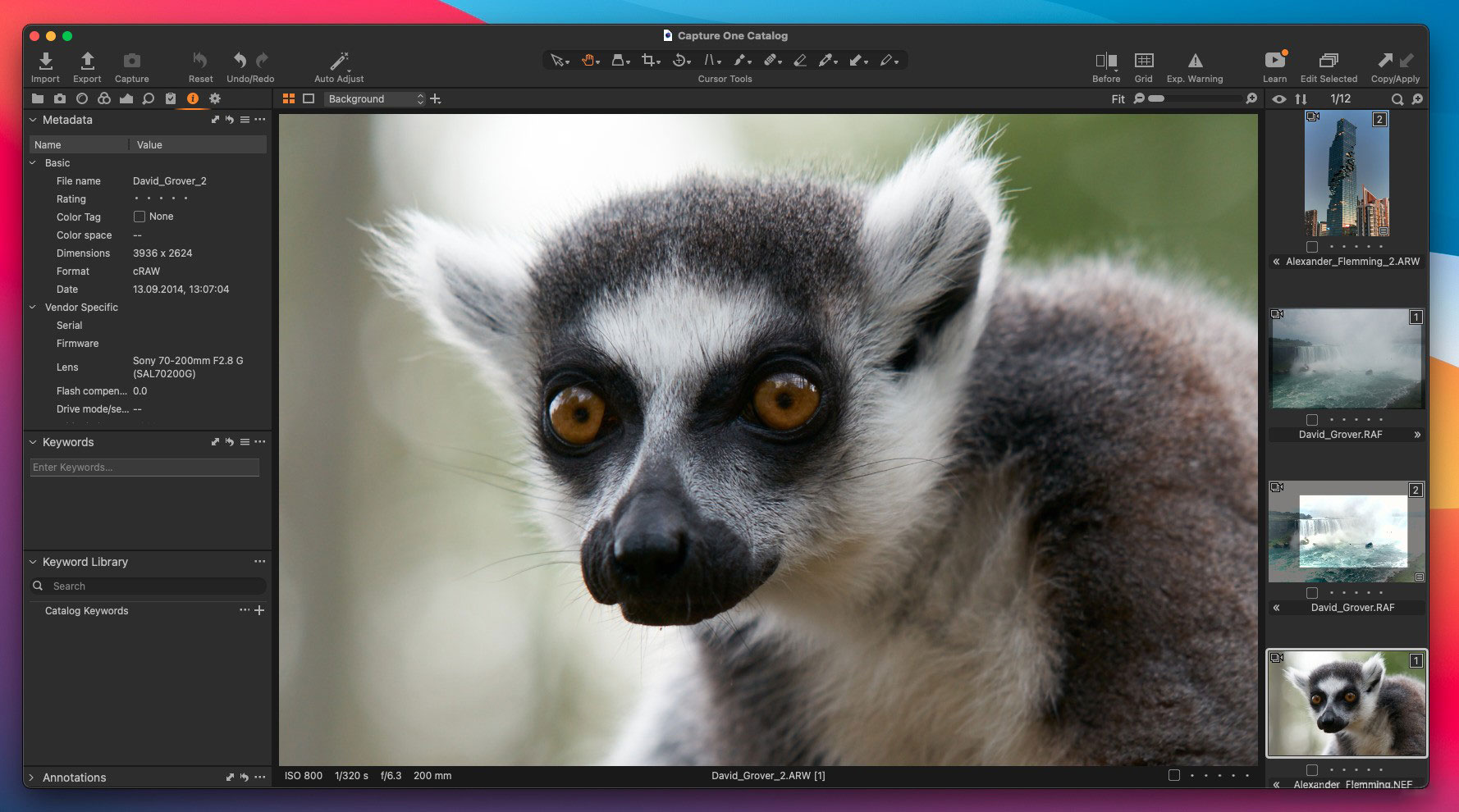The image size is (1459, 812).
Task: Toggle Exposure Warning triangle icon
Action: pos(1195,61)
